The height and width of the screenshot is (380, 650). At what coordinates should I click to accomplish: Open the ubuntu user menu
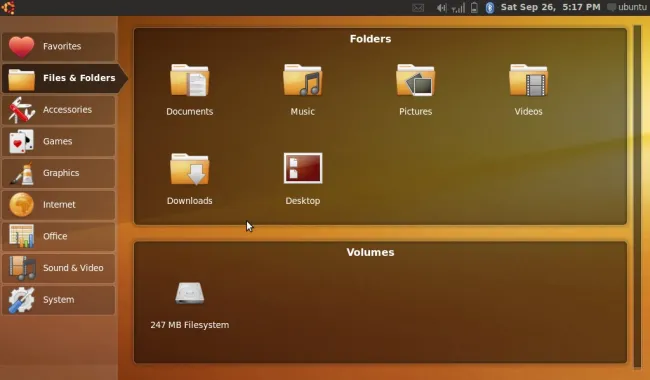pos(627,7)
